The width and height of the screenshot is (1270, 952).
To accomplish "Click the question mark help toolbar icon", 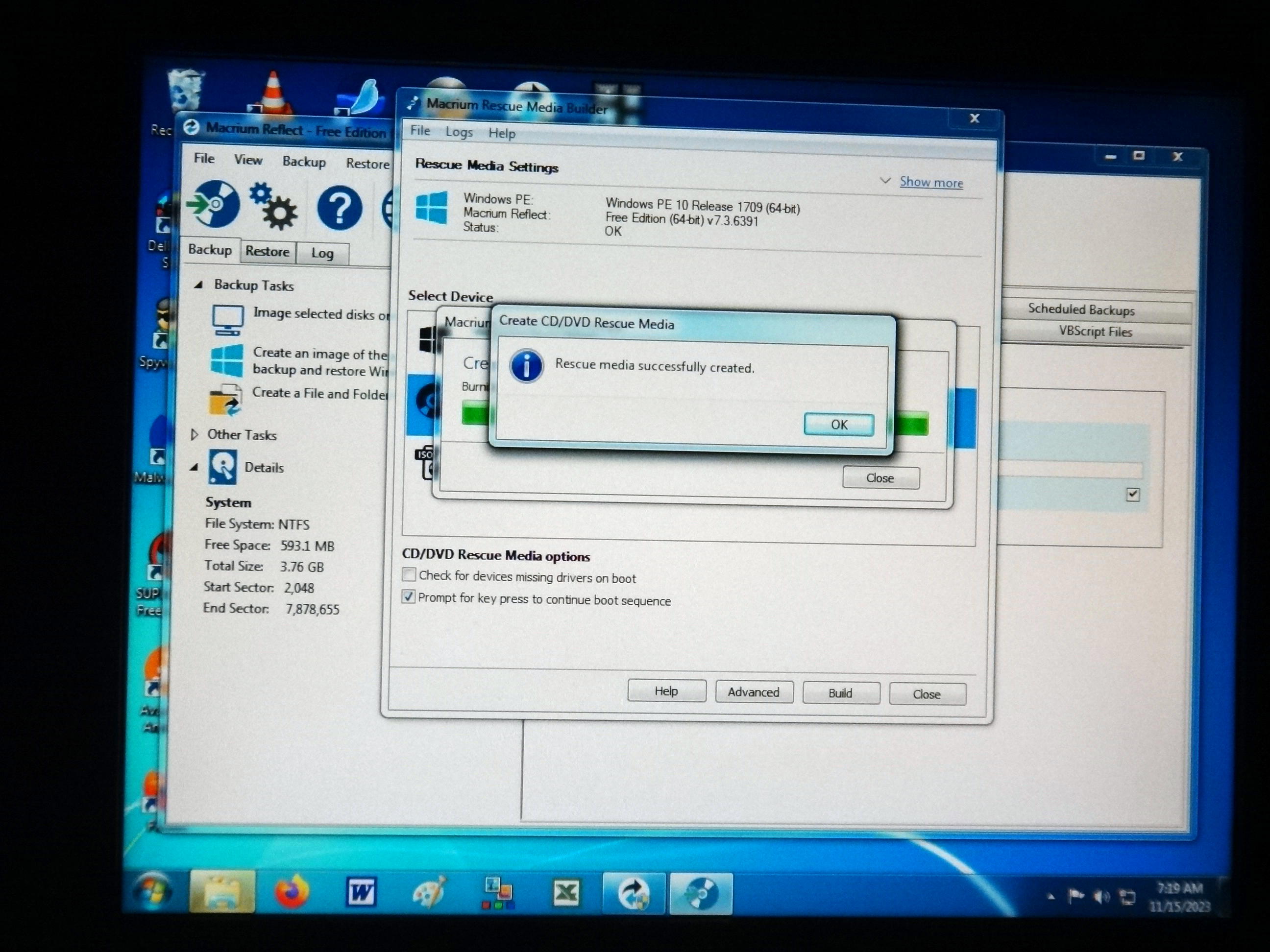I will pyautogui.click(x=340, y=208).
